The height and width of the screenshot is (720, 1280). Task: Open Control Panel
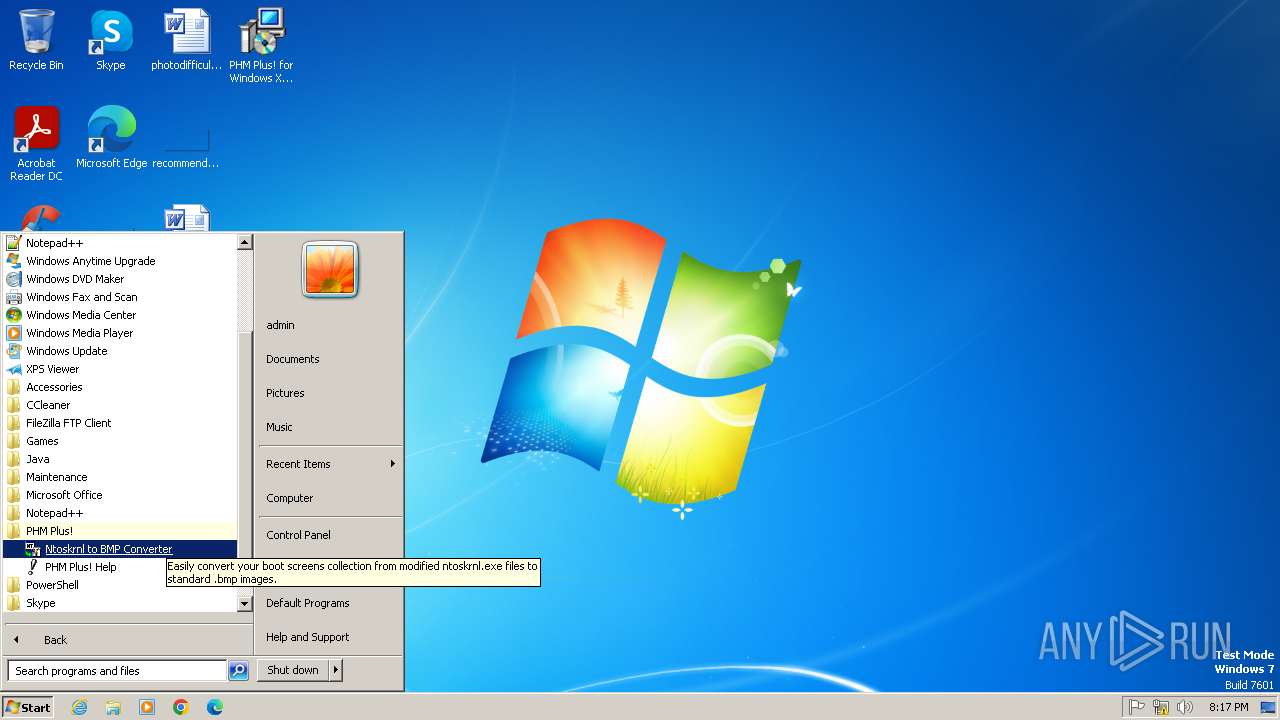[x=330, y=535]
